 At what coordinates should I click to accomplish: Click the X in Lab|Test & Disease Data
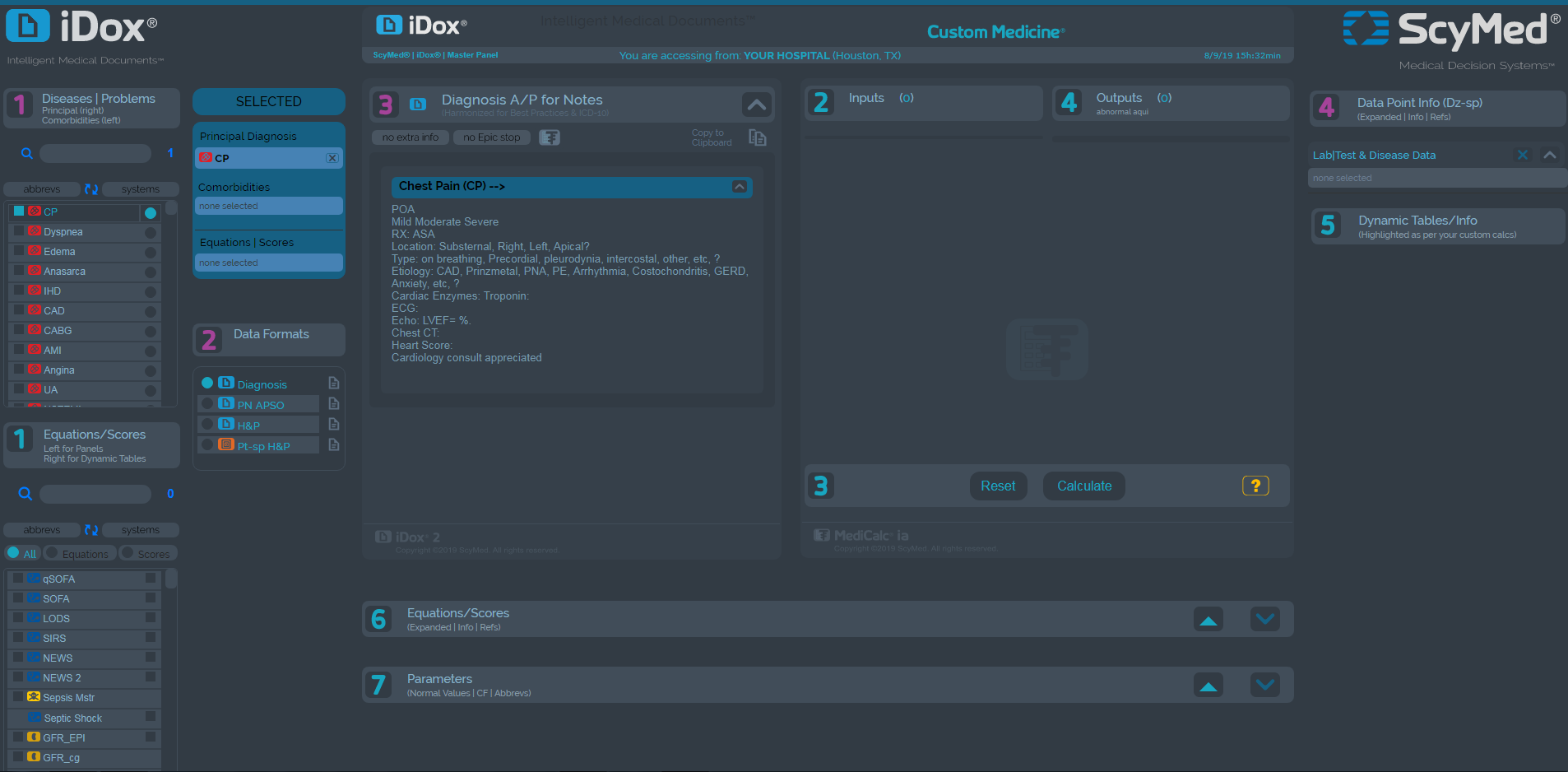tap(1523, 155)
